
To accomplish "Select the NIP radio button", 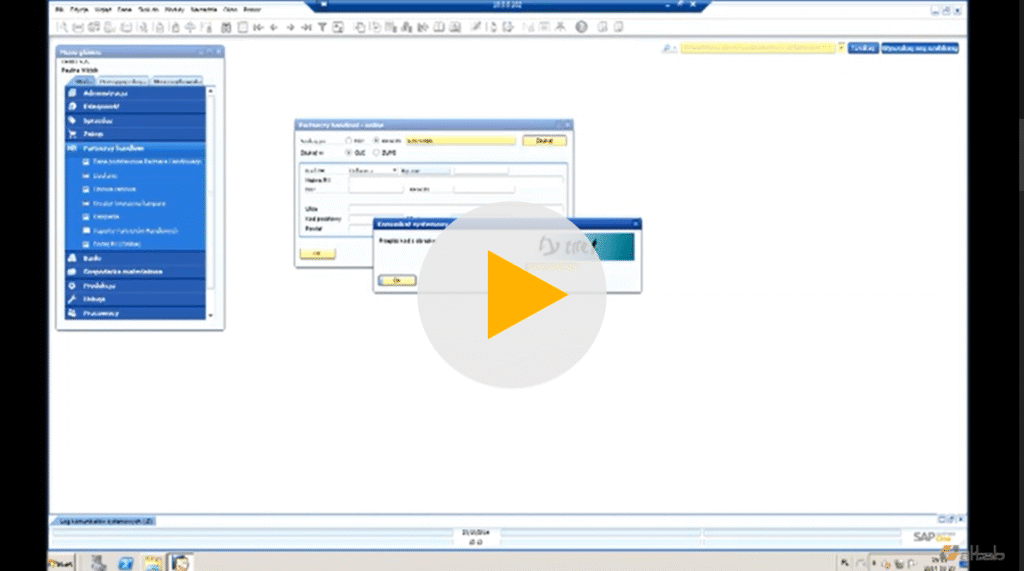I will point(349,140).
